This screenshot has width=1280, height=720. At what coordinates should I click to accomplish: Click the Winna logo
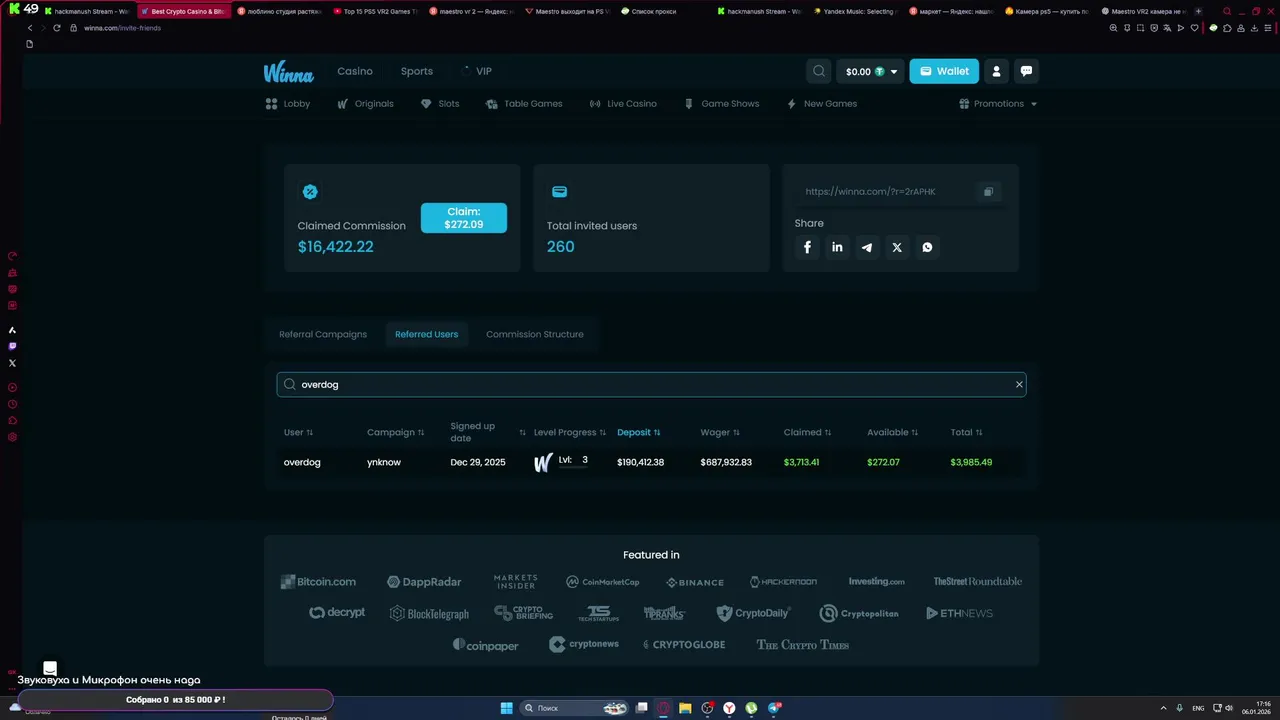(x=288, y=72)
